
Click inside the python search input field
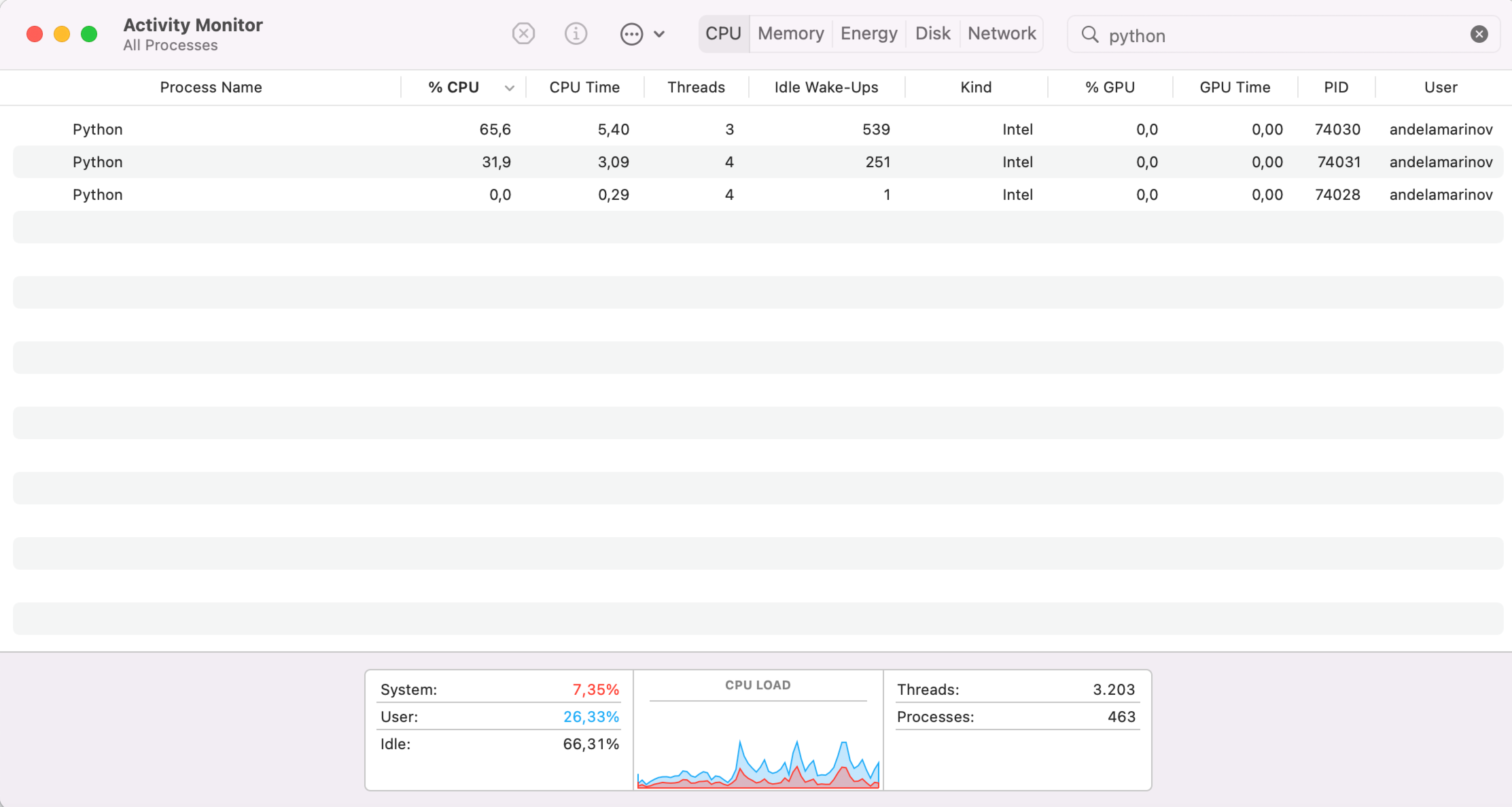coord(1223,35)
